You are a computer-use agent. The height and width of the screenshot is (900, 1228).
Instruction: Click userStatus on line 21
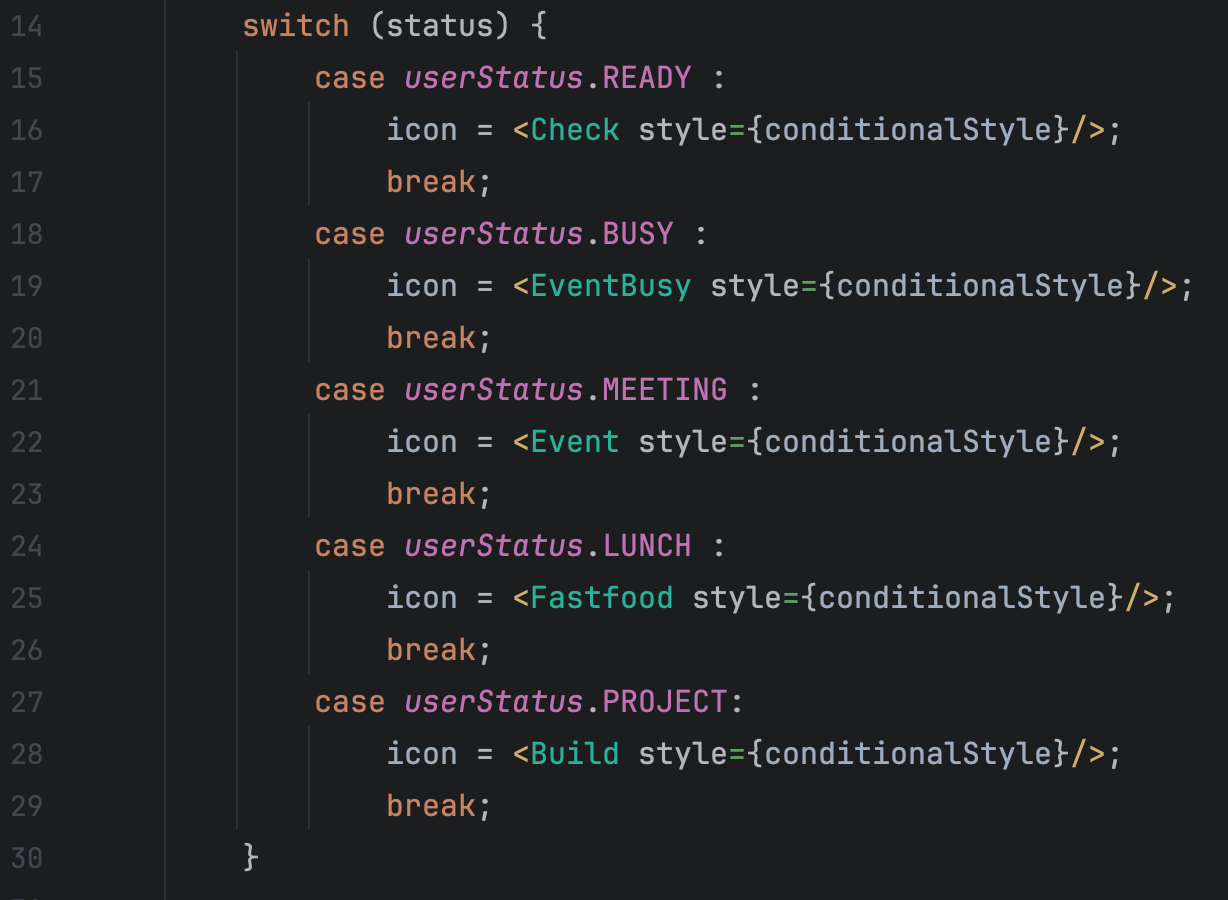494,389
